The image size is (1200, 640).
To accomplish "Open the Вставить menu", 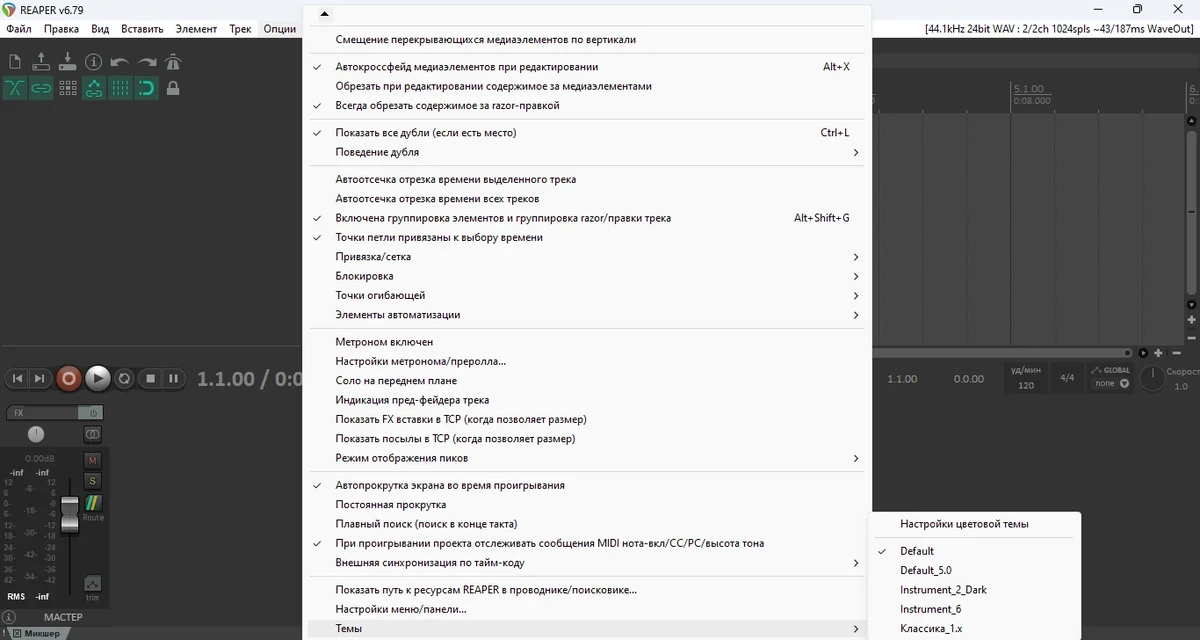I will click(142, 29).
